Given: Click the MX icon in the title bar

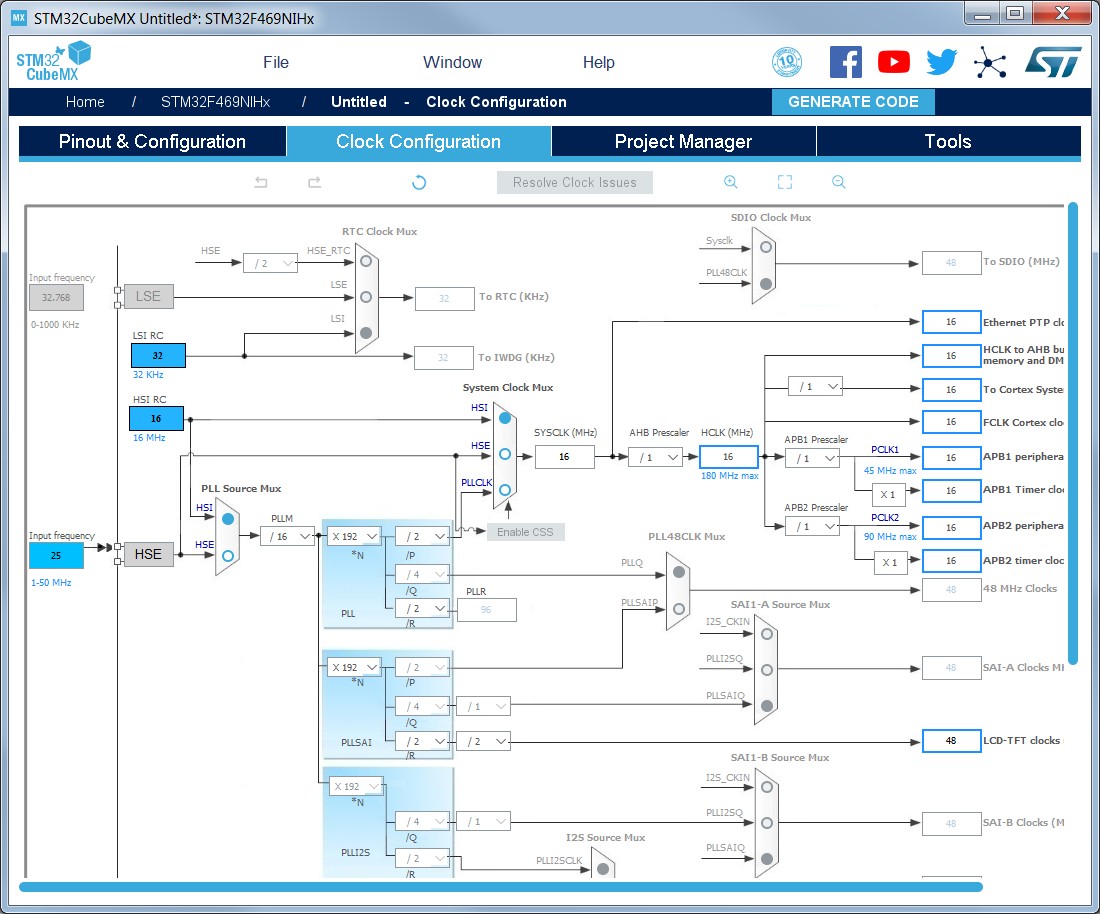Looking at the screenshot, I should tap(19, 18).
